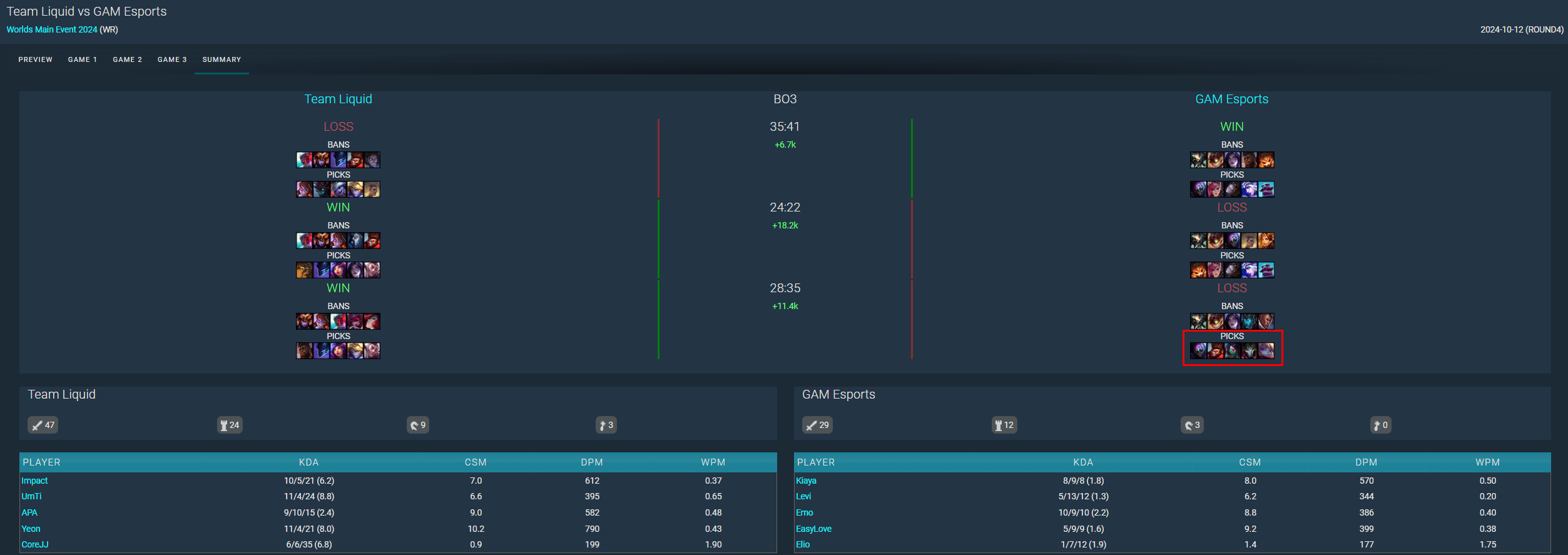Switch to the PREVIEW tab

click(x=36, y=59)
